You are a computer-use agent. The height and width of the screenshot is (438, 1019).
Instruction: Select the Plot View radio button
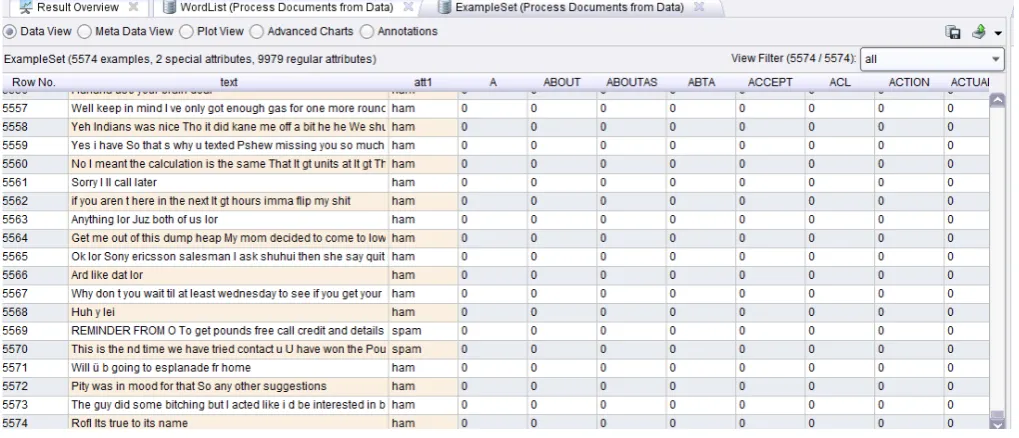pyautogui.click(x=187, y=31)
